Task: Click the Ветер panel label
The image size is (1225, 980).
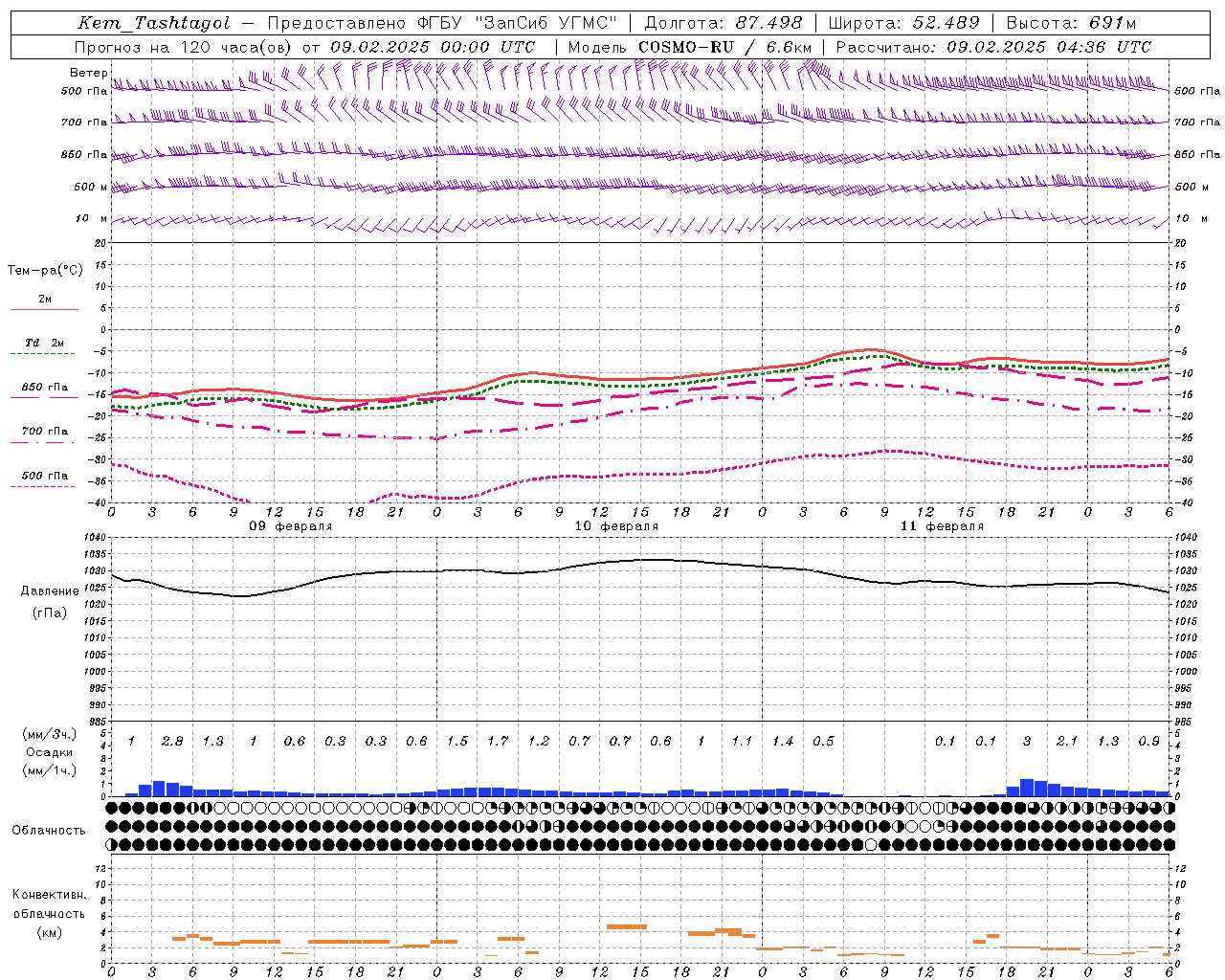Action: pos(88,73)
